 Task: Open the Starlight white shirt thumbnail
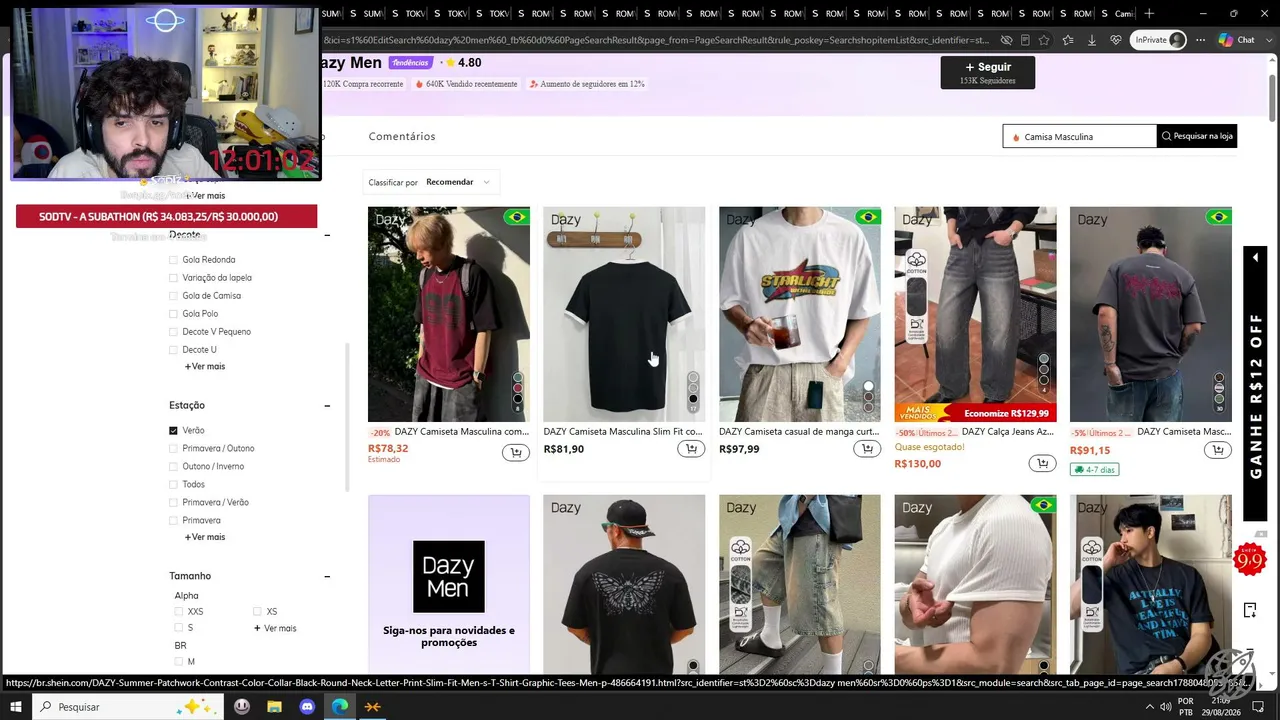[x=800, y=314]
